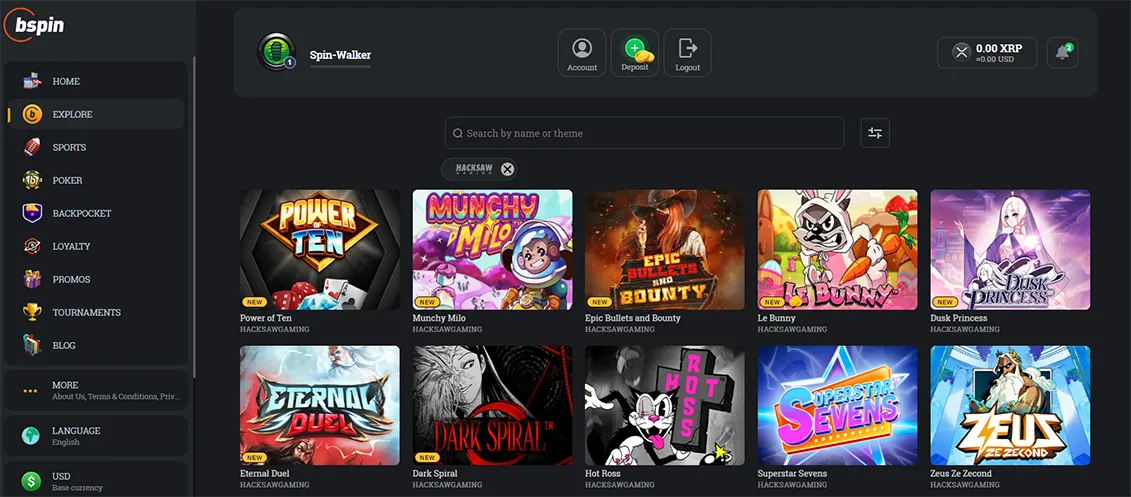This screenshot has width=1131, height=497.
Task: Click the Dusk Princess title text
Action: [x=959, y=318]
